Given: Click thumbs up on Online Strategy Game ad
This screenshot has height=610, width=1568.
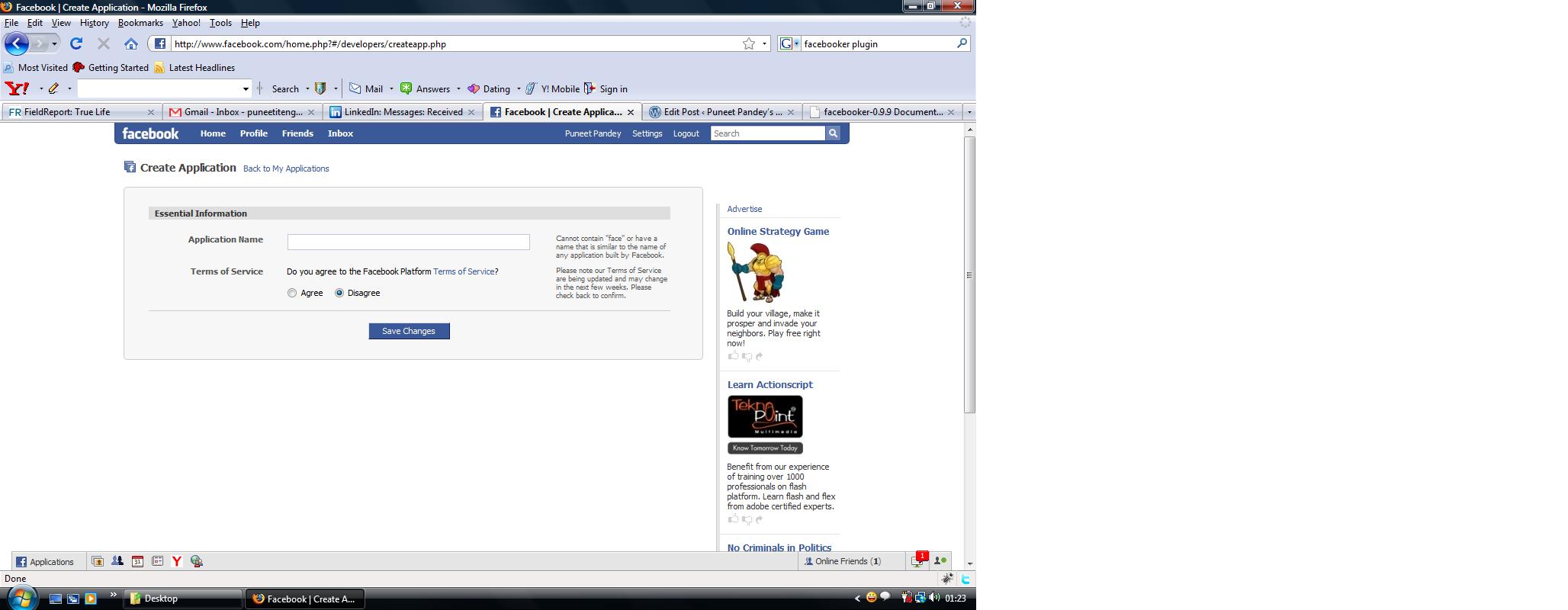Looking at the screenshot, I should pos(733,356).
